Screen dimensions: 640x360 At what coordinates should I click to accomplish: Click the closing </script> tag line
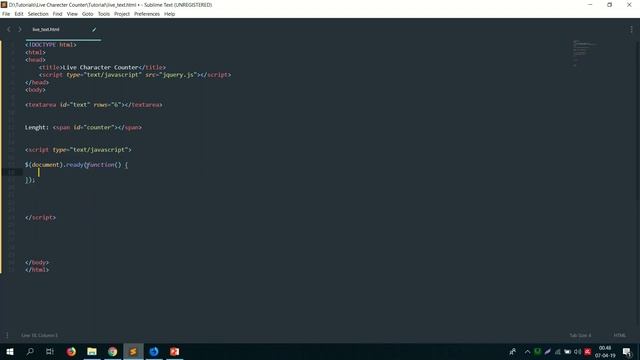[x=40, y=218]
